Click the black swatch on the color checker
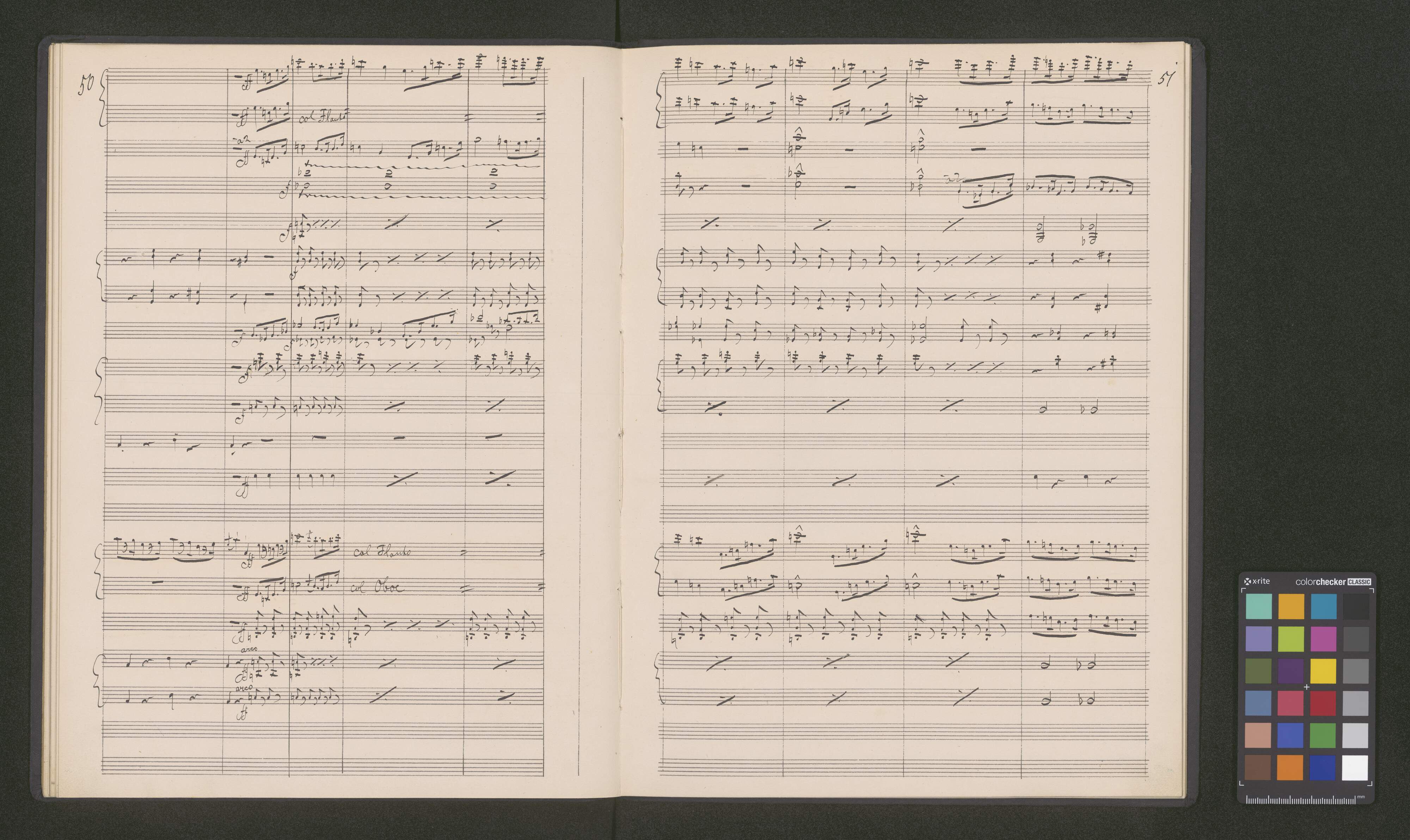Viewport: 1410px width, 840px height. point(1355,606)
